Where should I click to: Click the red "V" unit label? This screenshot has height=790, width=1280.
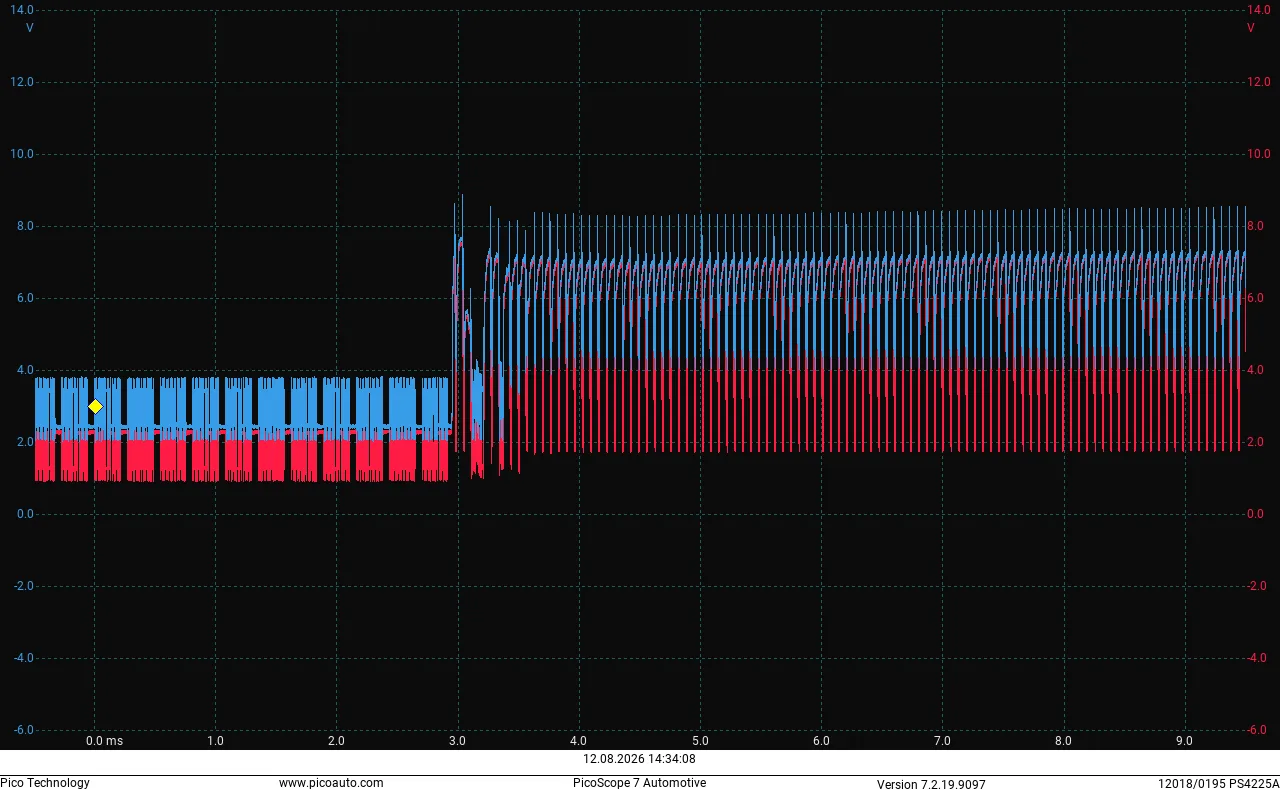pyautogui.click(x=1251, y=28)
